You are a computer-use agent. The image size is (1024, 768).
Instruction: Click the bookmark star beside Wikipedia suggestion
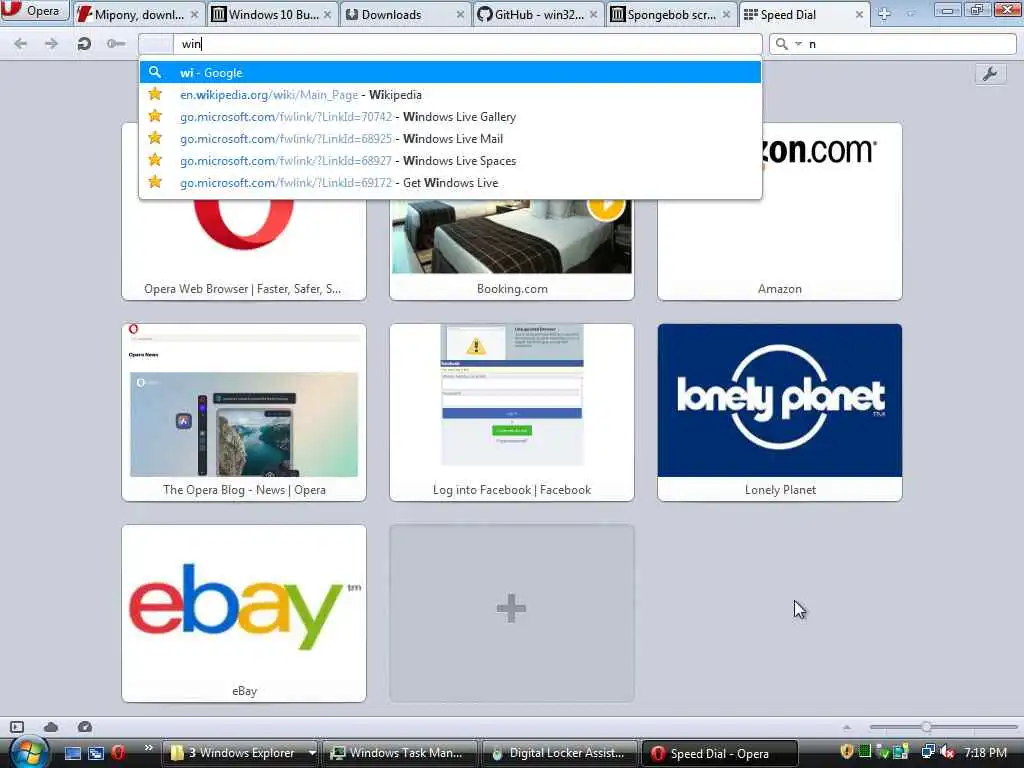pos(155,94)
